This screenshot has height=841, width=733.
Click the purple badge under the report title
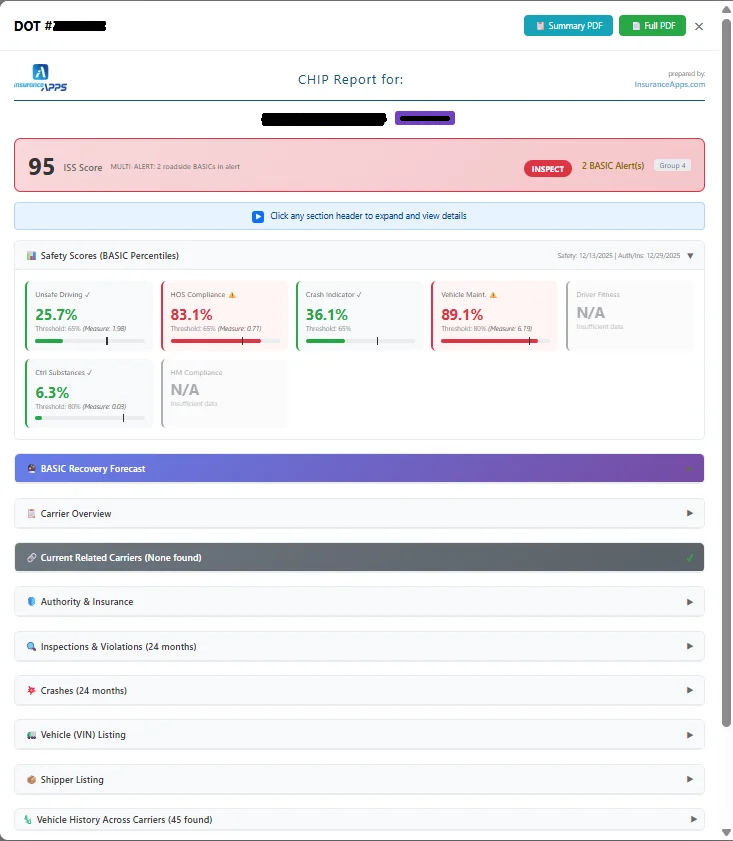(425, 118)
